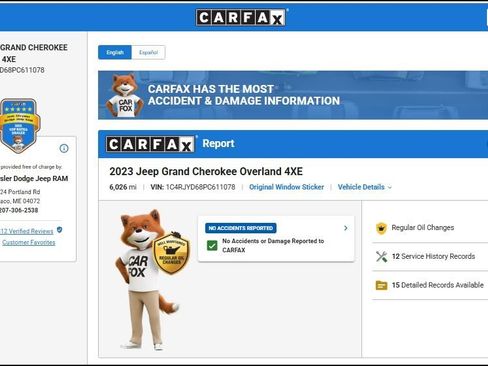
Task: Click the 2023 Jeep Grand Cherokee Overland title
Action: (x=206, y=171)
